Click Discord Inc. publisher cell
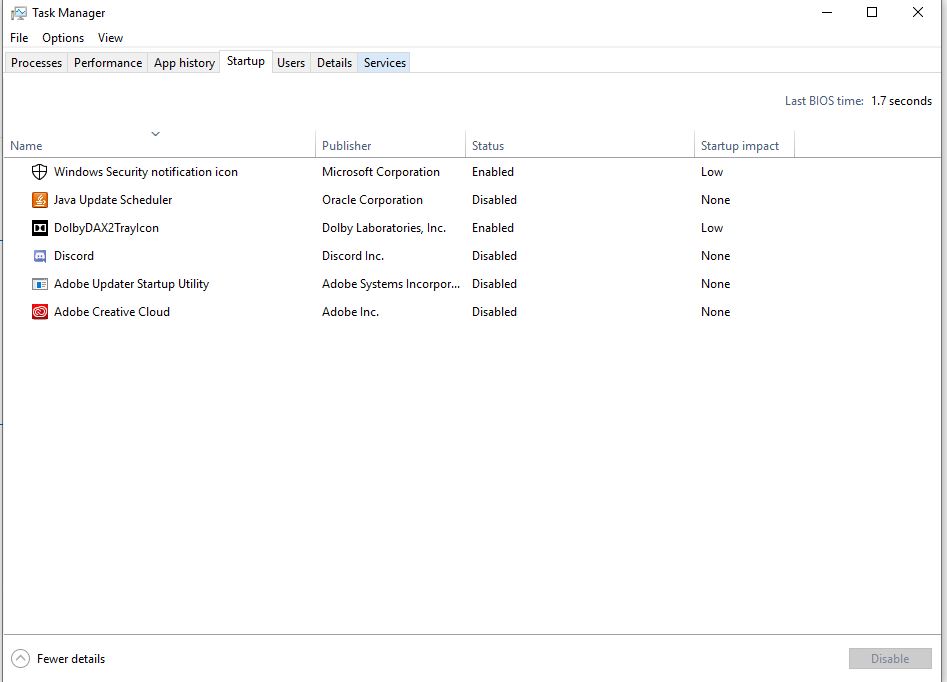 (x=353, y=256)
